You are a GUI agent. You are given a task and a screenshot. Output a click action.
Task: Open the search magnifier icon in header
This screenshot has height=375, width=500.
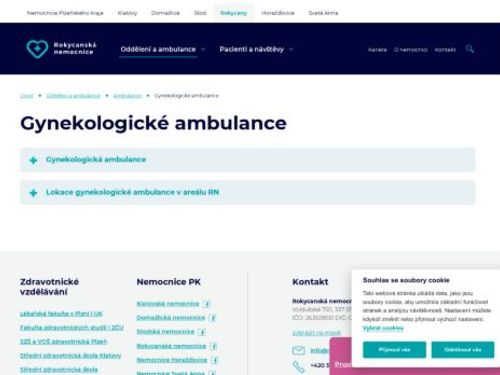pyautogui.click(x=470, y=49)
